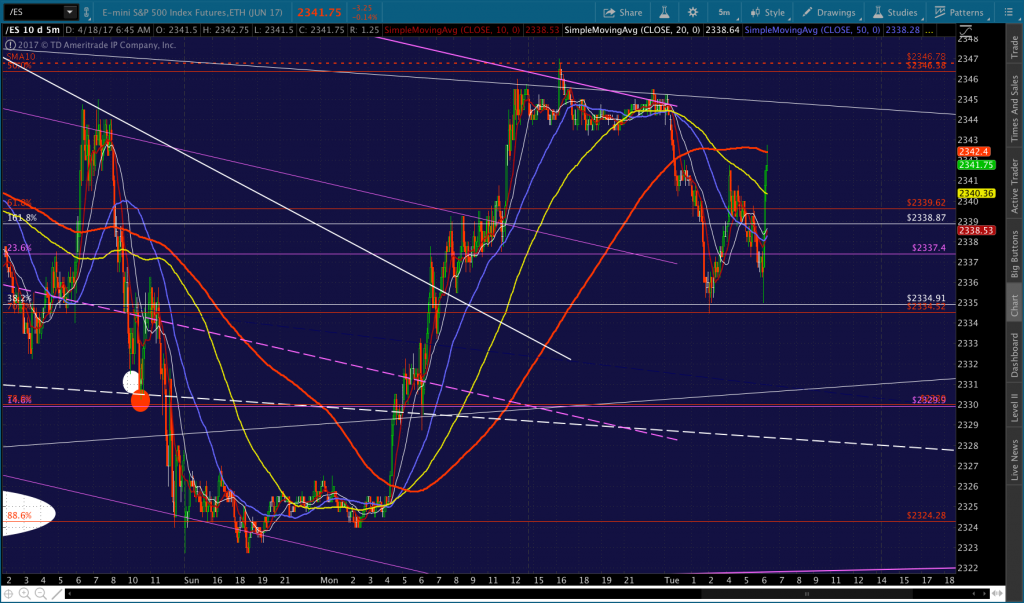
Task: Click the pencil icon in Drawings
Action: coord(807,12)
